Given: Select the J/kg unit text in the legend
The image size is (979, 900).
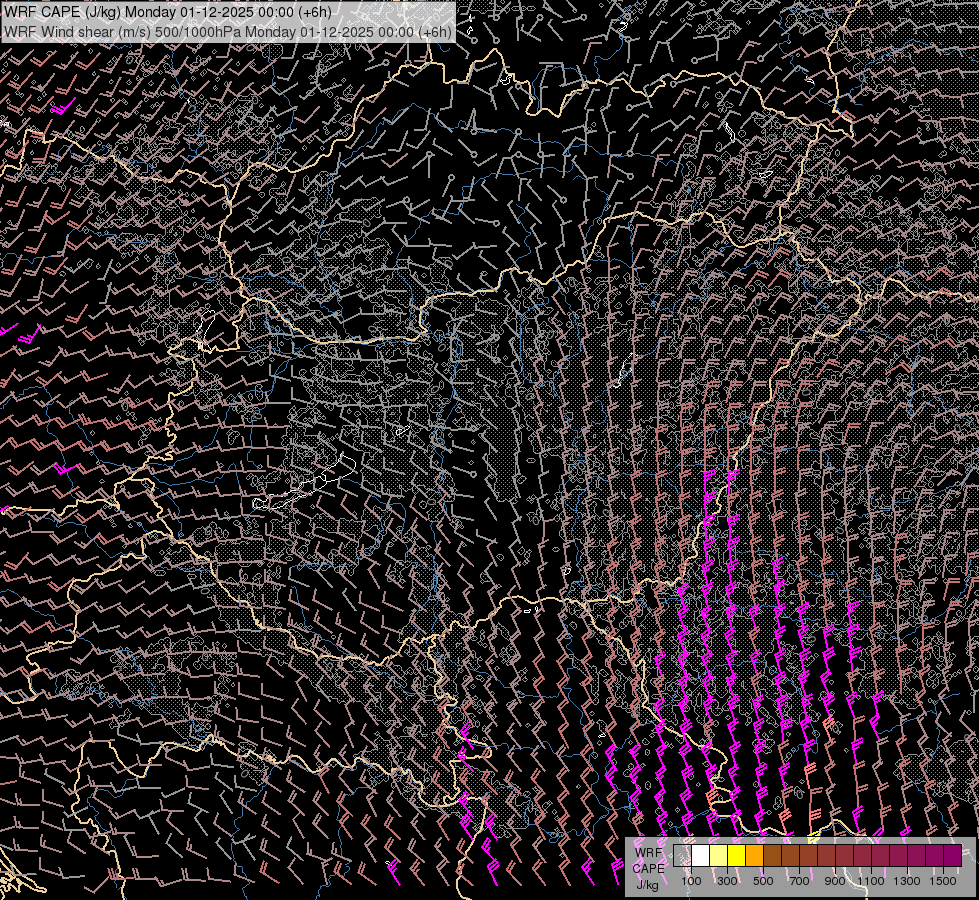Looking at the screenshot, I should tap(648, 884).
